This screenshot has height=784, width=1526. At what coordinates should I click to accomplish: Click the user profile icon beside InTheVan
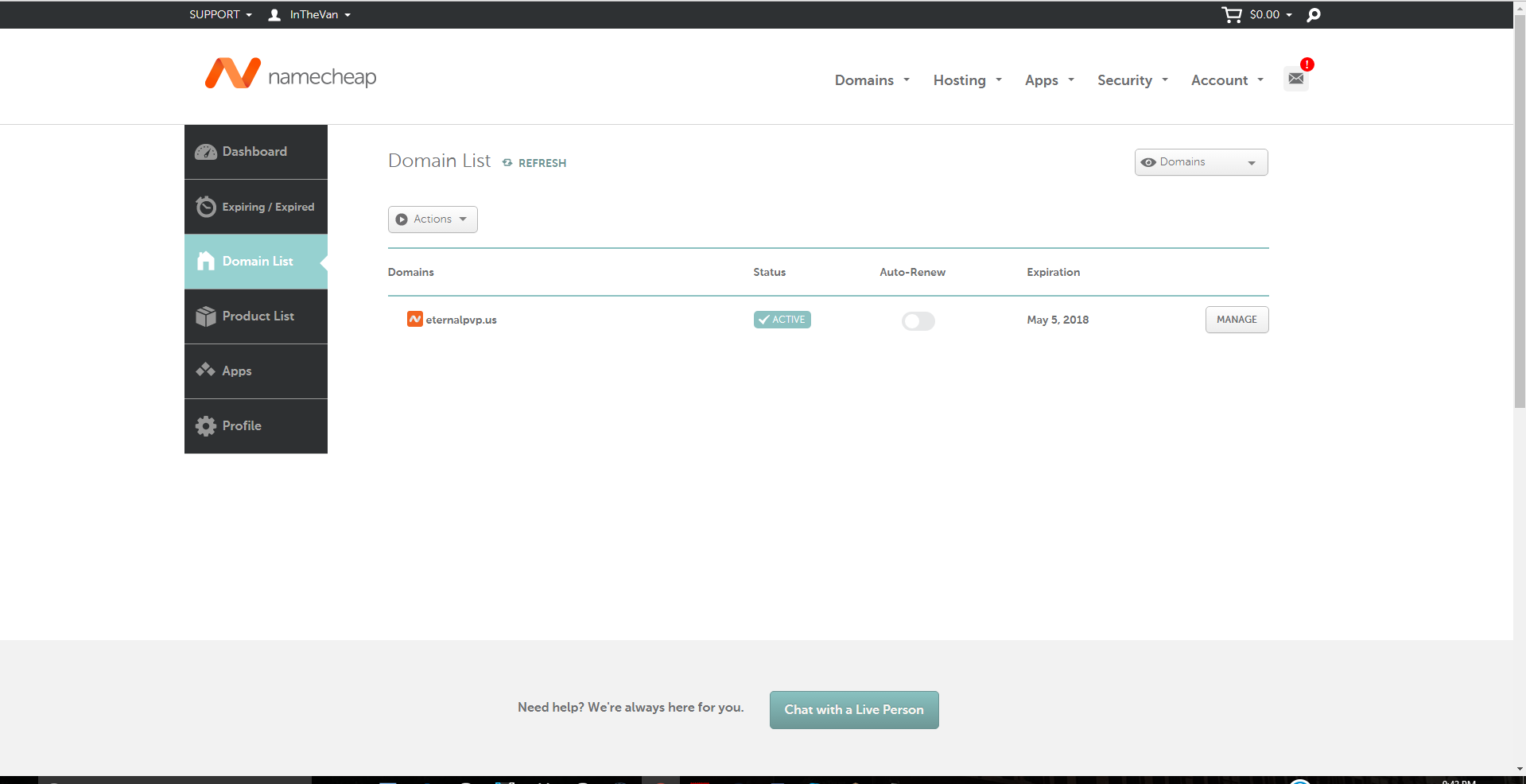[x=274, y=14]
